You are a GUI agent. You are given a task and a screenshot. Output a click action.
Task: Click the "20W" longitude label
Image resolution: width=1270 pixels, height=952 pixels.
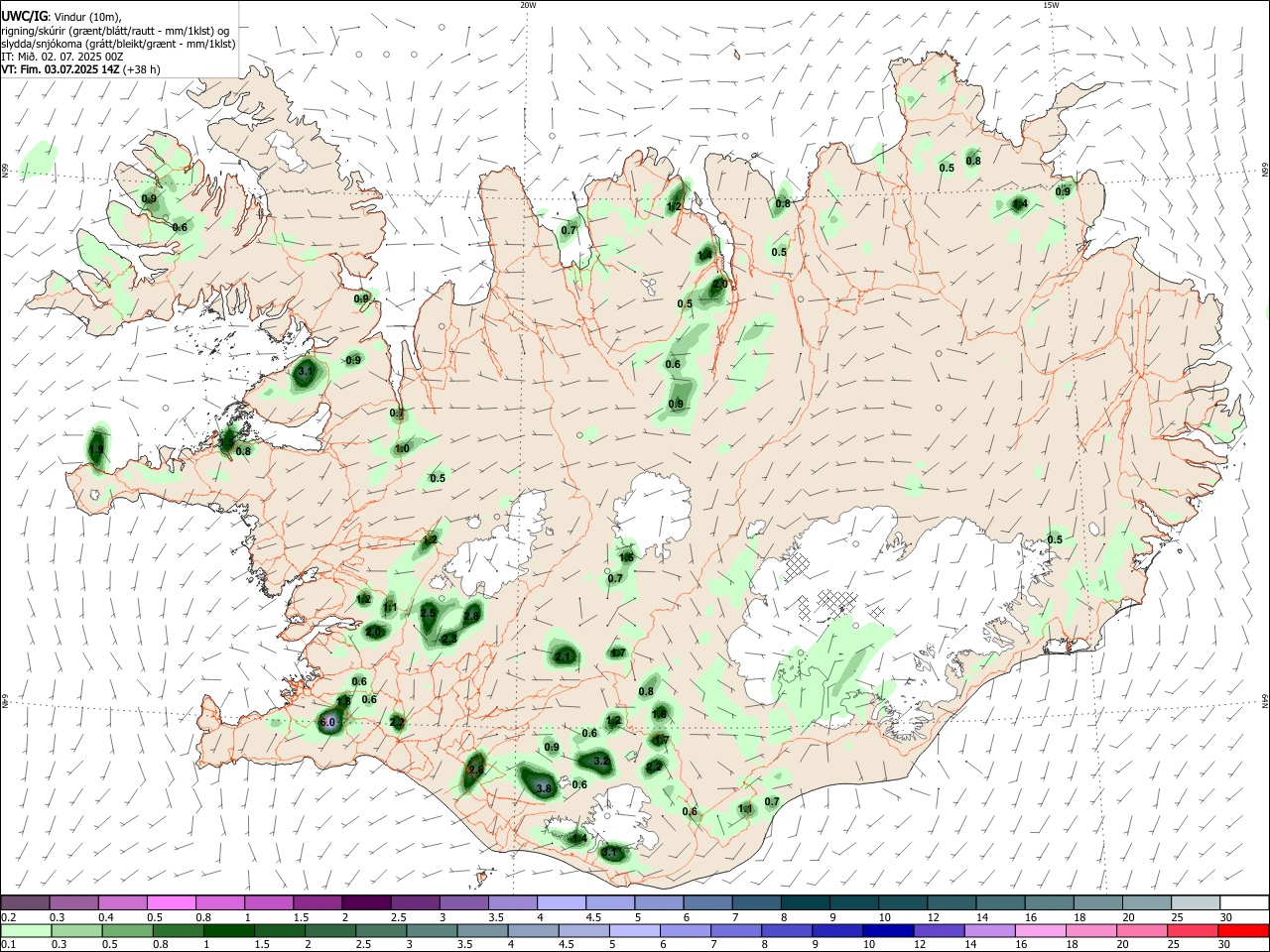tap(528, 5)
